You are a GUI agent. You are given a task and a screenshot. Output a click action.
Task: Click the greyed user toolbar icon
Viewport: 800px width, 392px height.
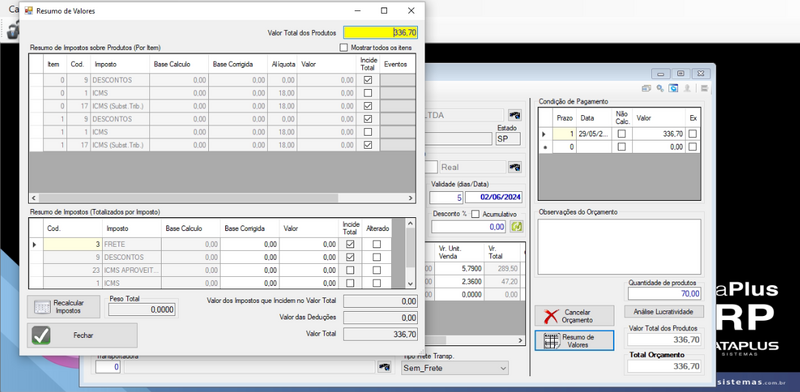pos(687,88)
